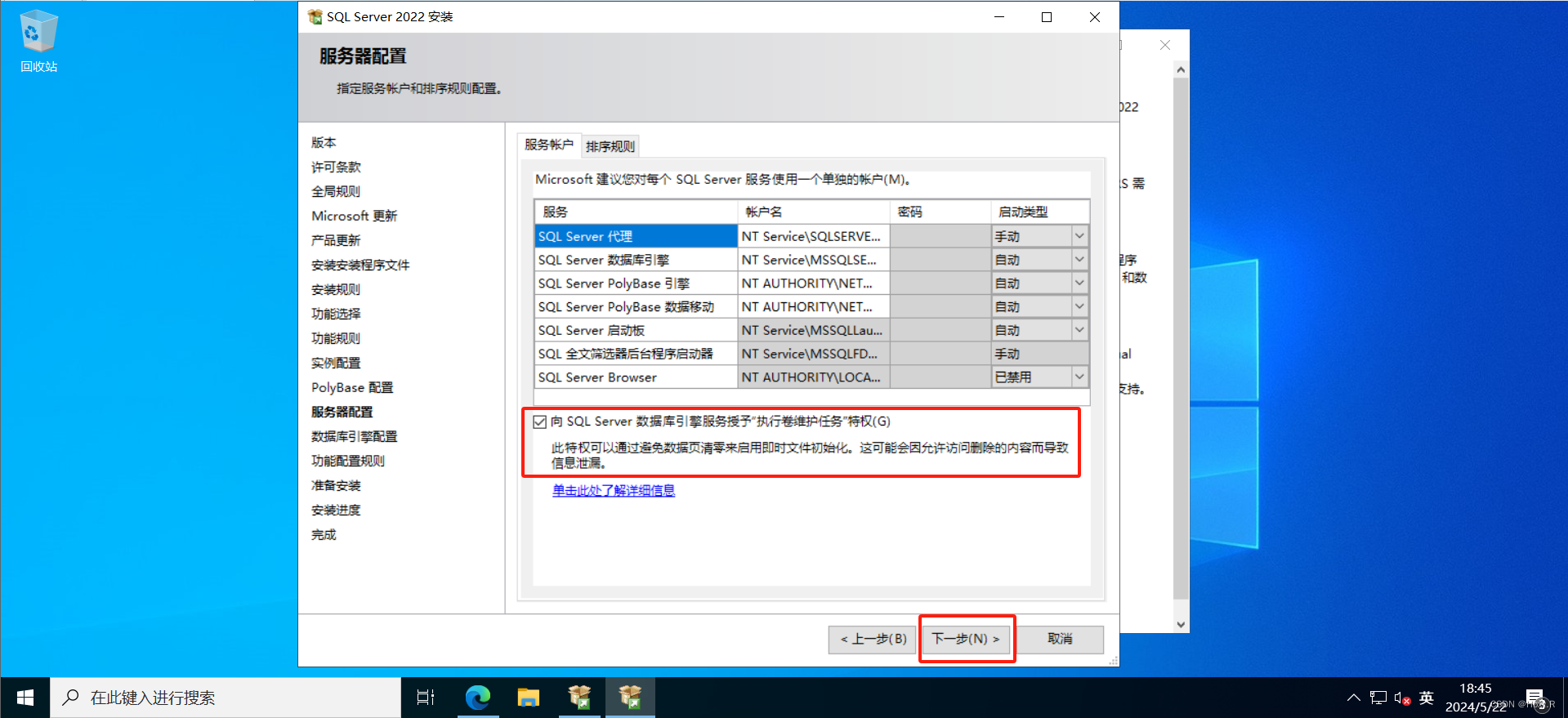This screenshot has width=1568, height=718.
Task: Click account name NT Service\SQLSERVE... cell
Action: (814, 236)
